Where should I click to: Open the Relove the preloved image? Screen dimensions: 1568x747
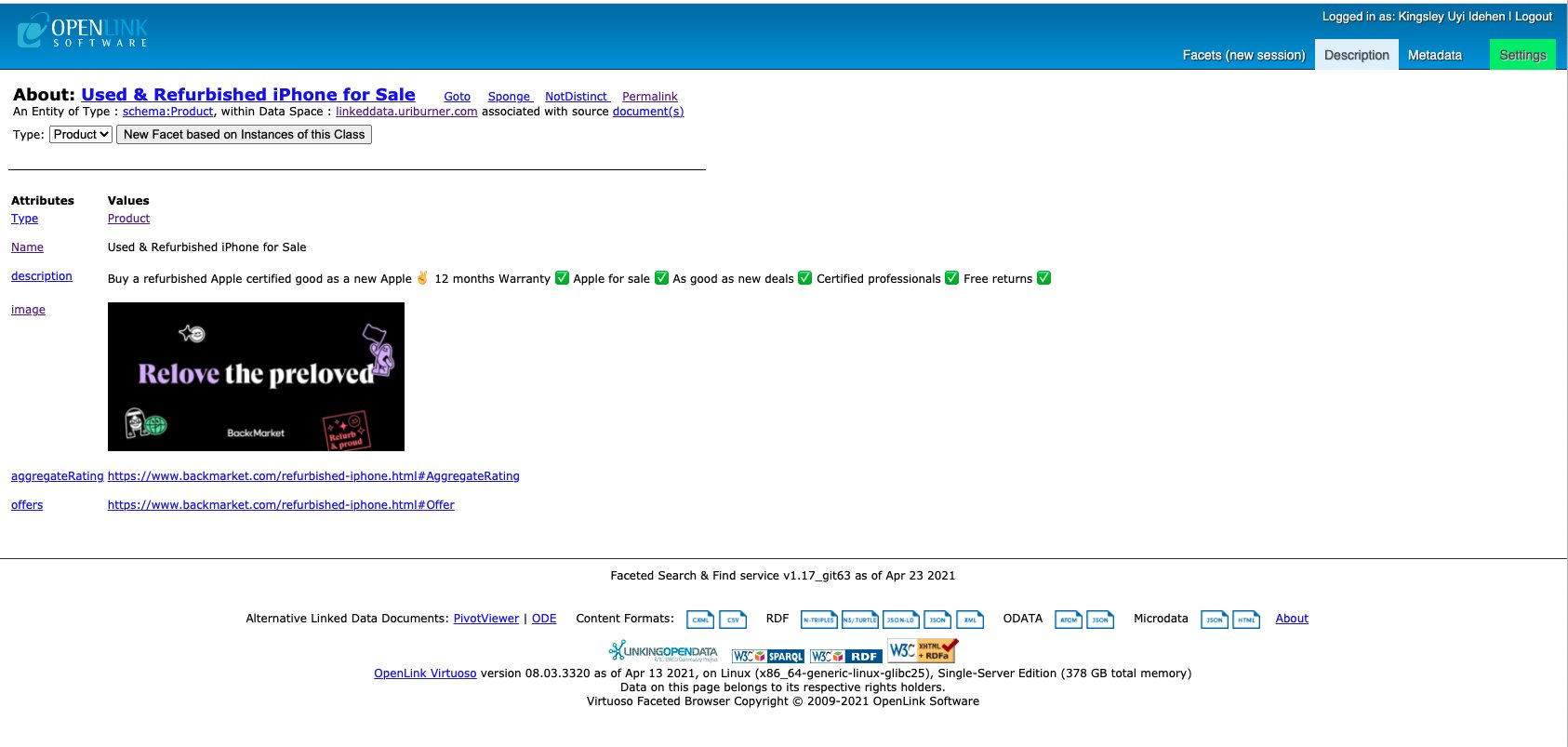click(256, 377)
